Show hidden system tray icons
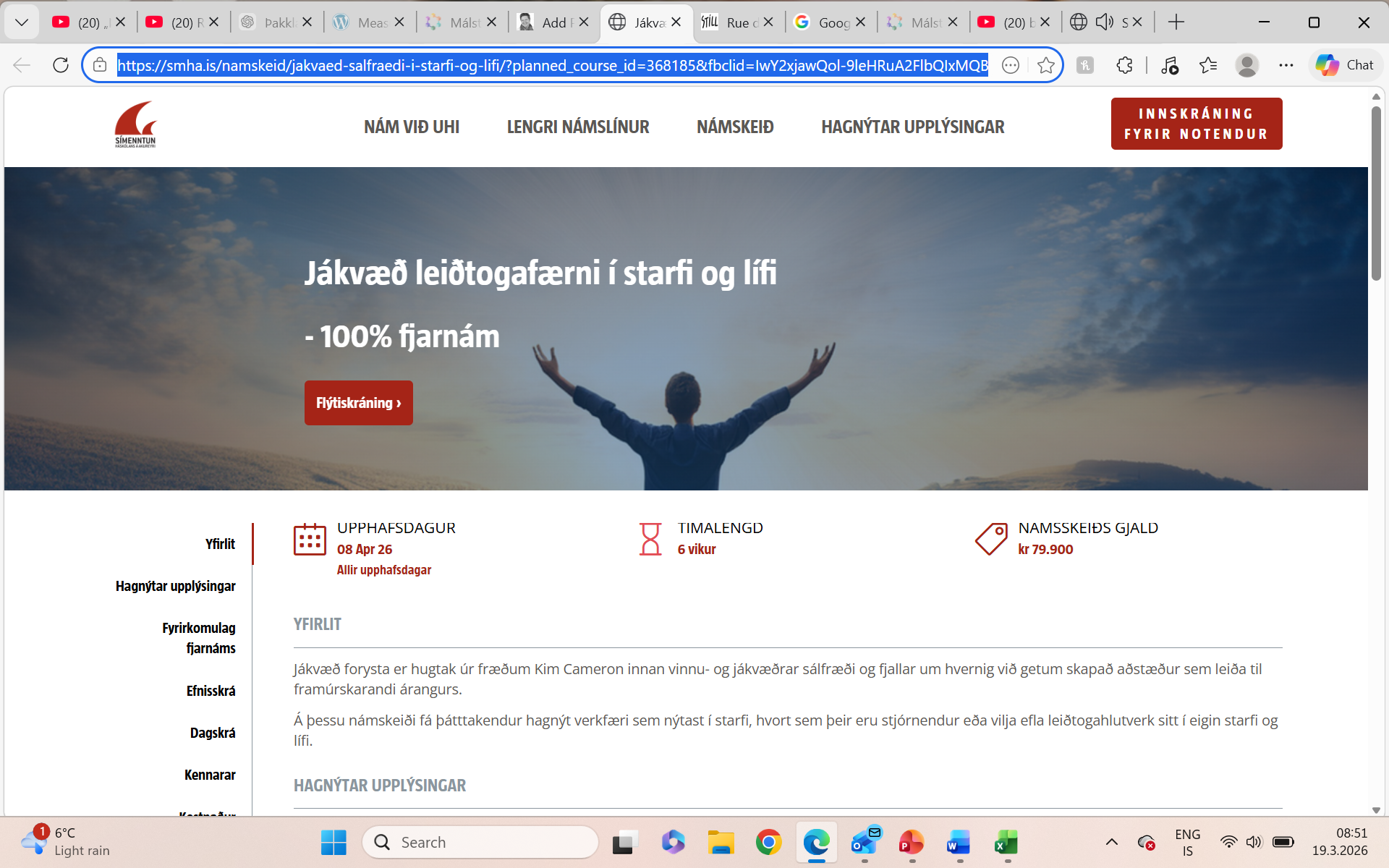 click(1111, 842)
